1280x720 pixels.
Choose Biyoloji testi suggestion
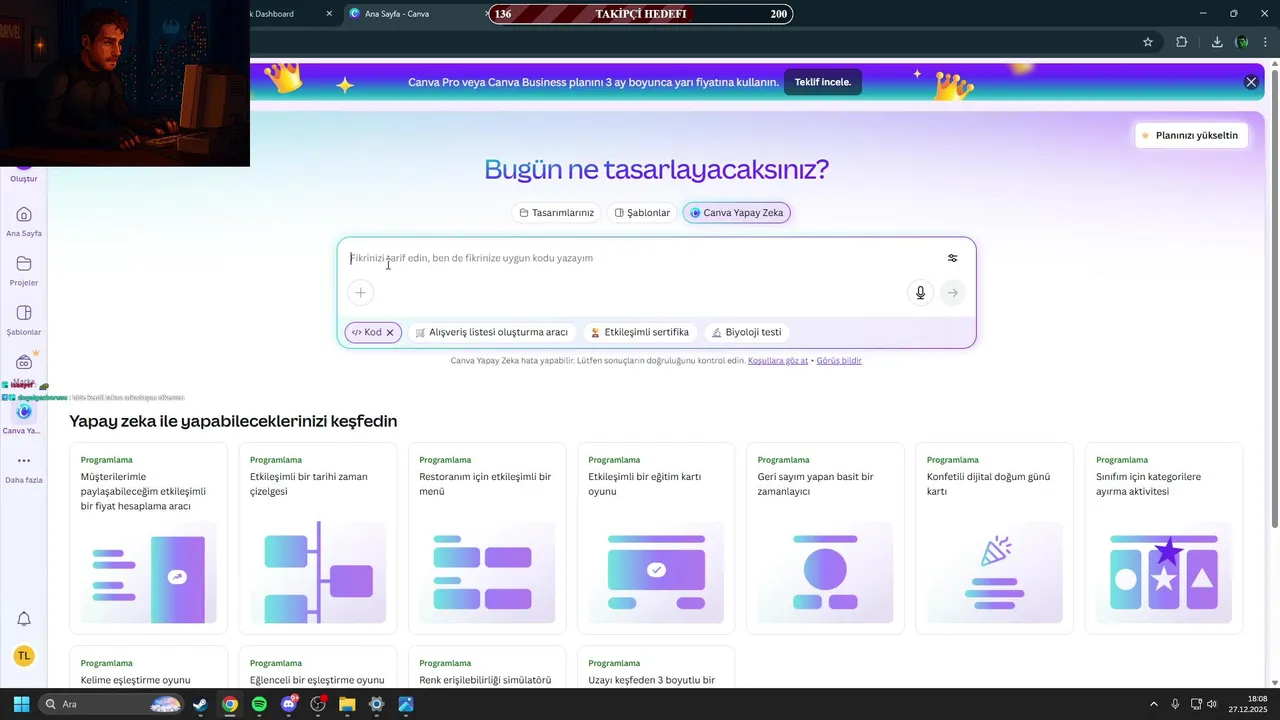pyautogui.click(x=746, y=332)
